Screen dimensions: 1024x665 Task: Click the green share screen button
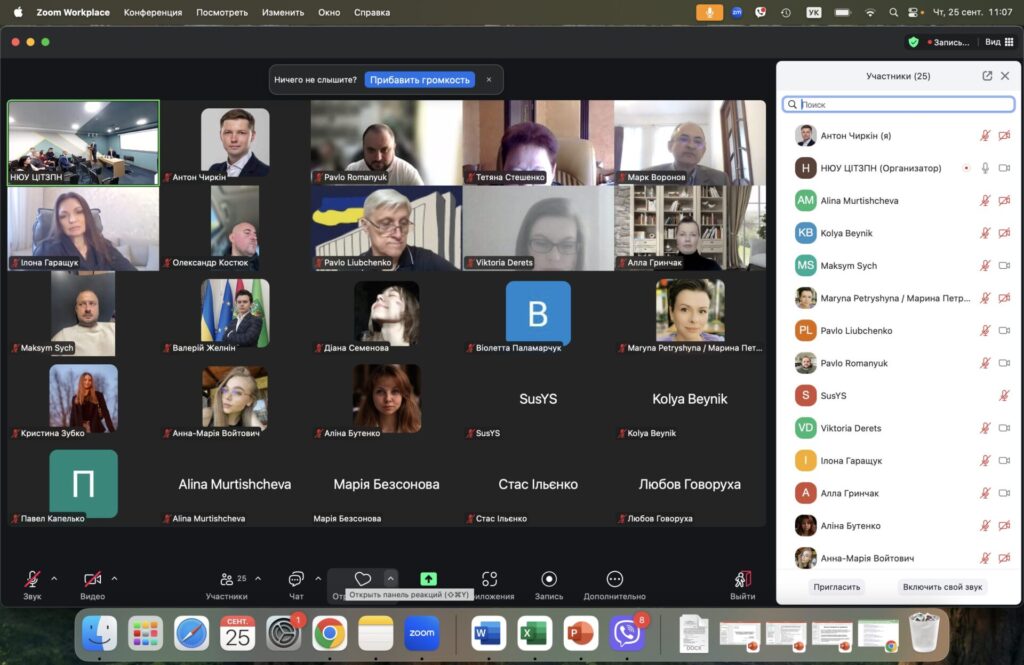(428, 579)
